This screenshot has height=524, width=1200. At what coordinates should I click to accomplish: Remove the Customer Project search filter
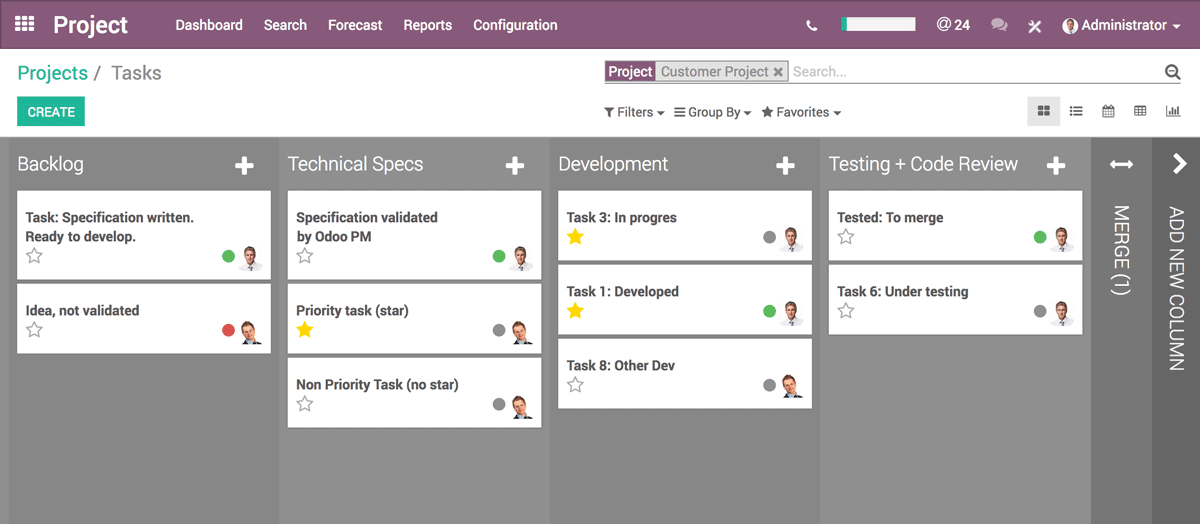[778, 72]
